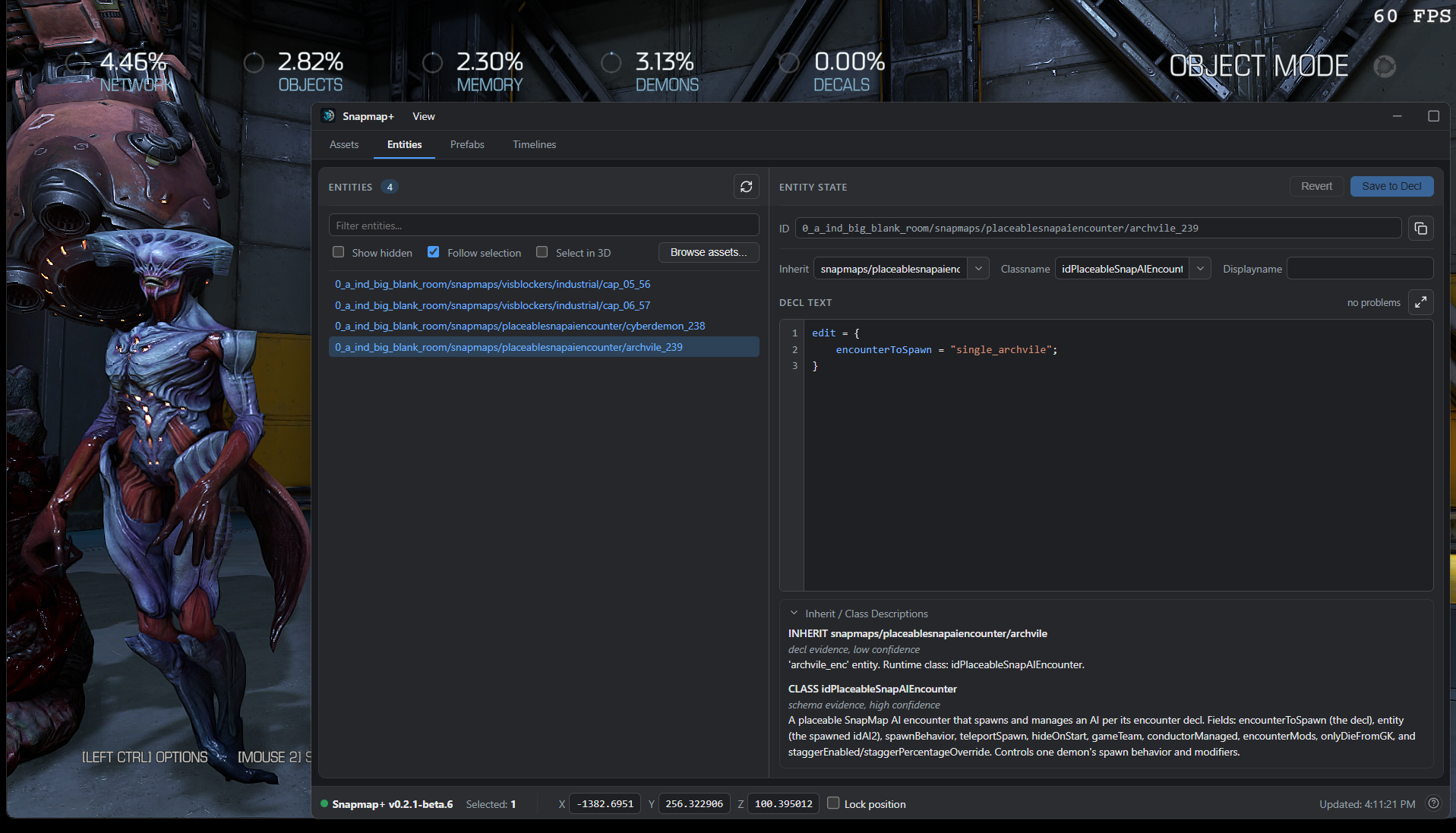Viewport: 1456px width, 833px height.
Task: Click the Displayname input field
Action: [x=1360, y=269]
